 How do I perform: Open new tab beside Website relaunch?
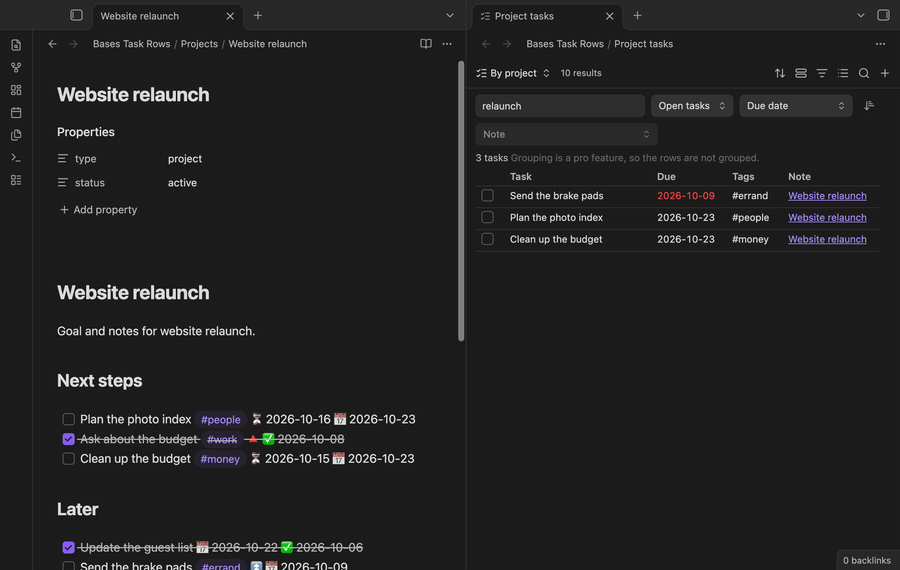pyautogui.click(x=258, y=15)
